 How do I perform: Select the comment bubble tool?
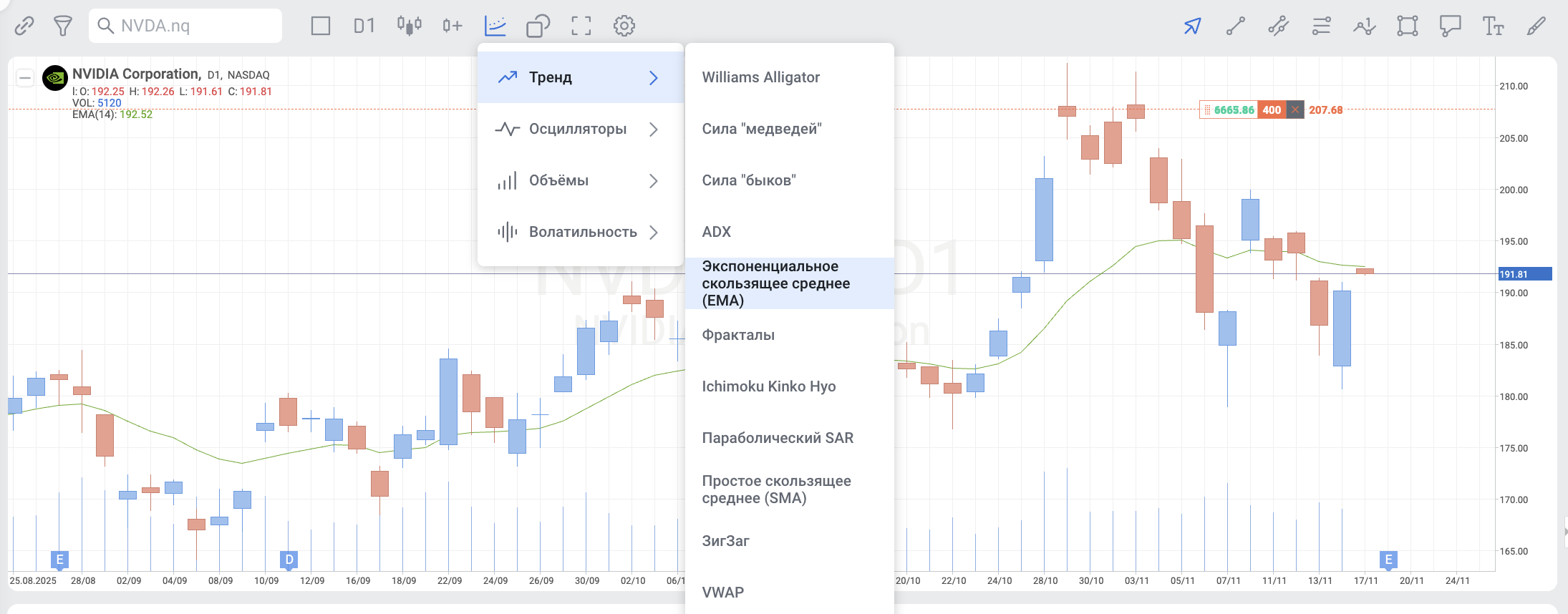[1451, 26]
